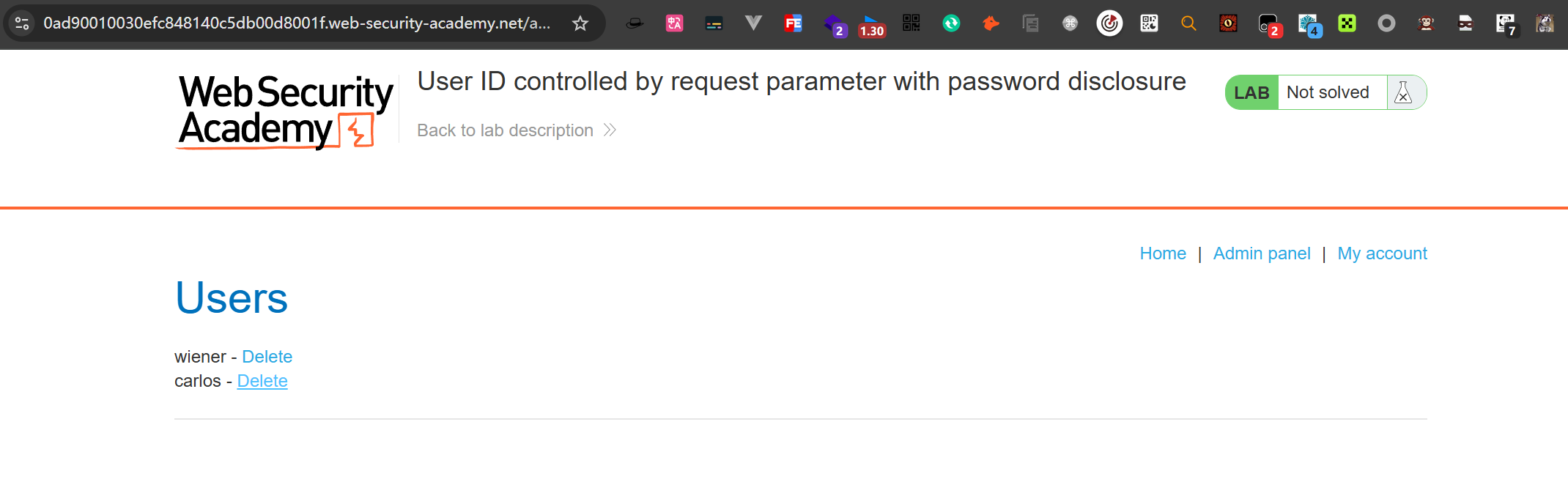The height and width of the screenshot is (493, 1568).
Task: Open the My account link
Action: pos(1382,253)
